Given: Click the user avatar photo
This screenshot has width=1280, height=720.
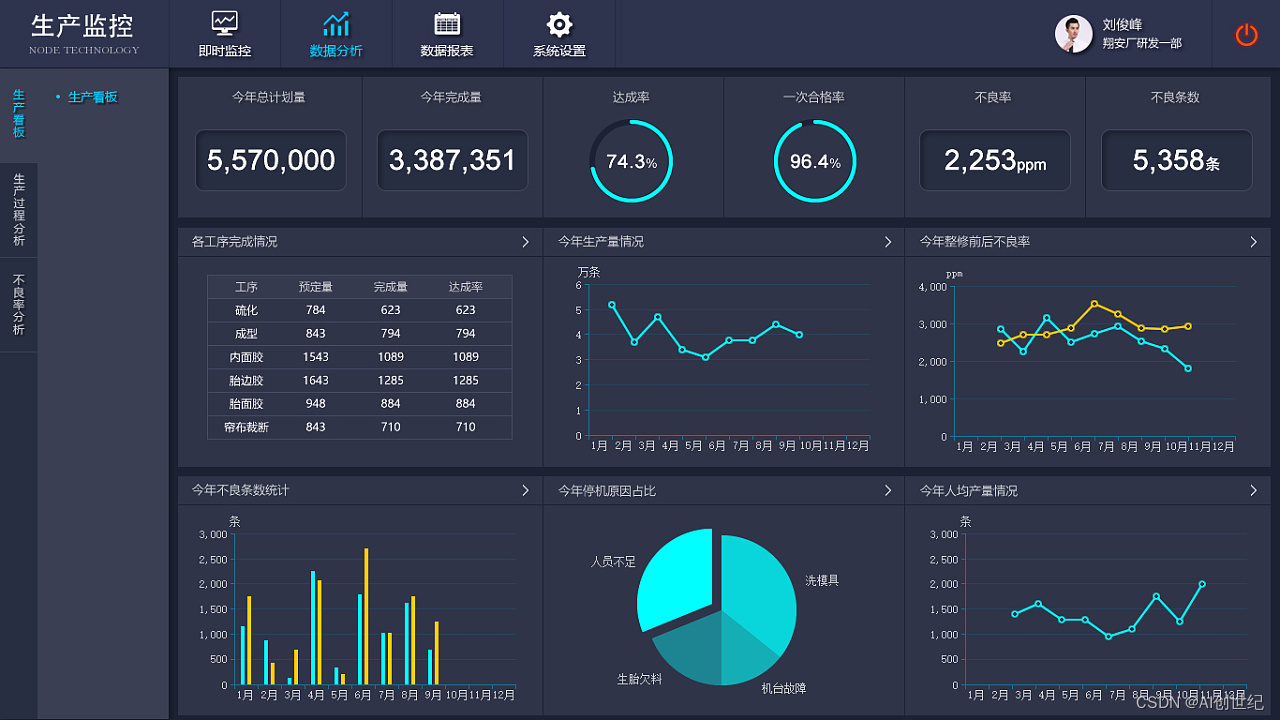Looking at the screenshot, I should (1073, 34).
